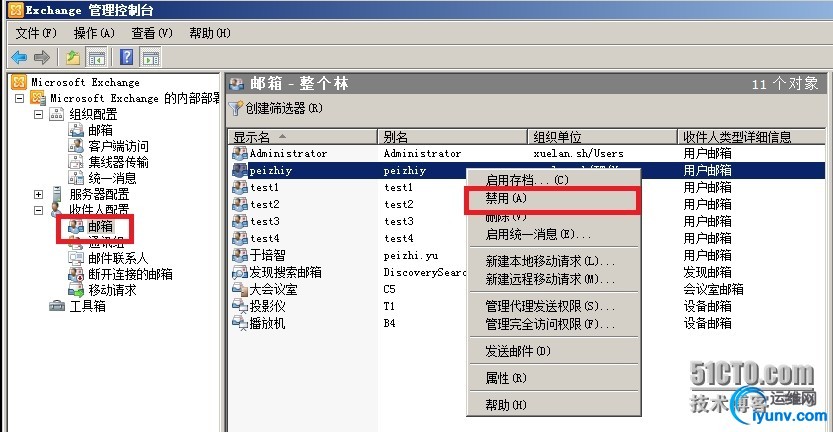Image resolution: width=833 pixels, height=432 pixels.
Task: Click the Administrator mailbox user icon
Action: tap(240, 154)
